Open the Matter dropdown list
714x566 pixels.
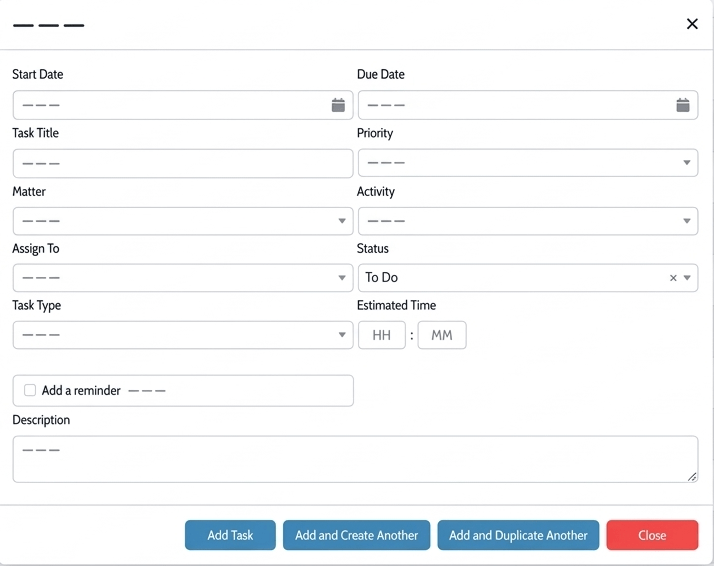coord(342,221)
